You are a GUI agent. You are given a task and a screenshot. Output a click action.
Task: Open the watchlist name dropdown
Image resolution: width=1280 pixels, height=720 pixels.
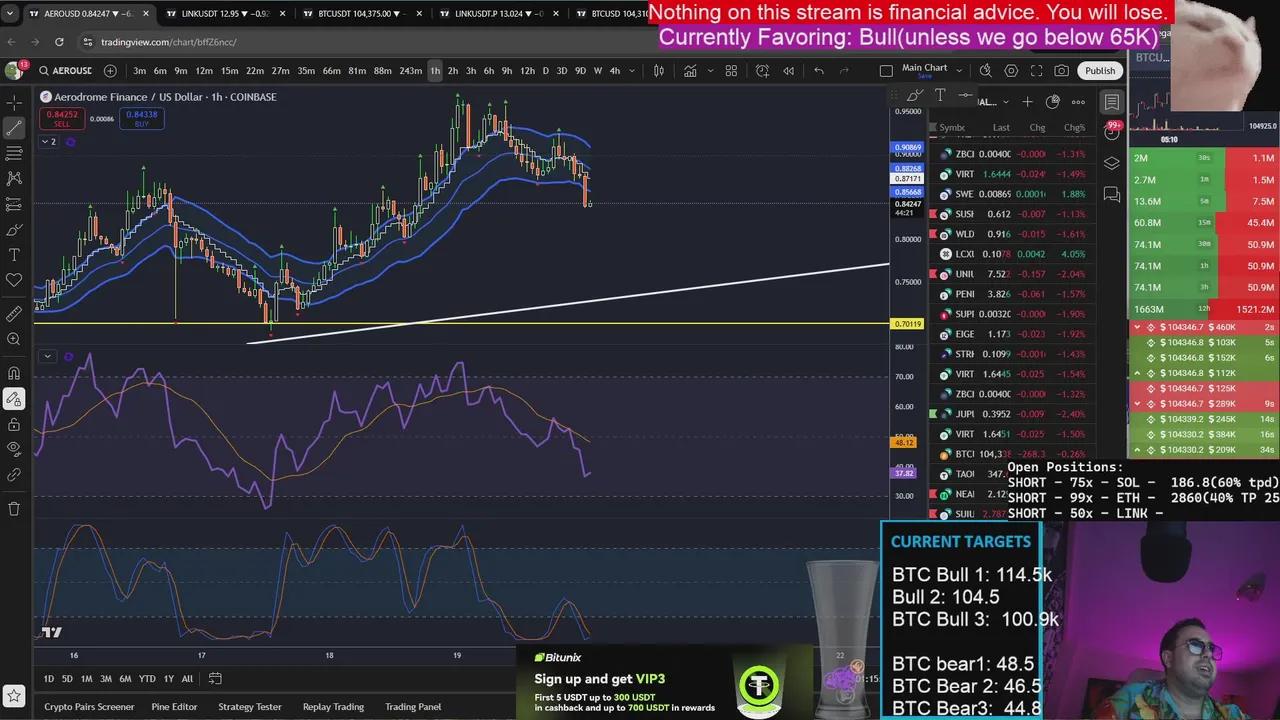click(992, 101)
